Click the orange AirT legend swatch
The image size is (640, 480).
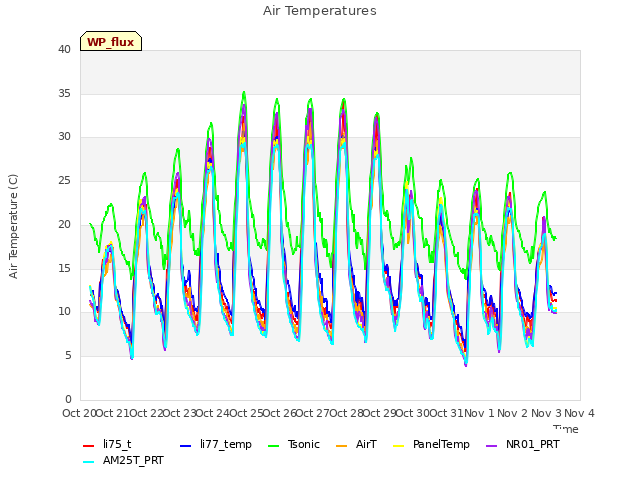tap(341, 446)
